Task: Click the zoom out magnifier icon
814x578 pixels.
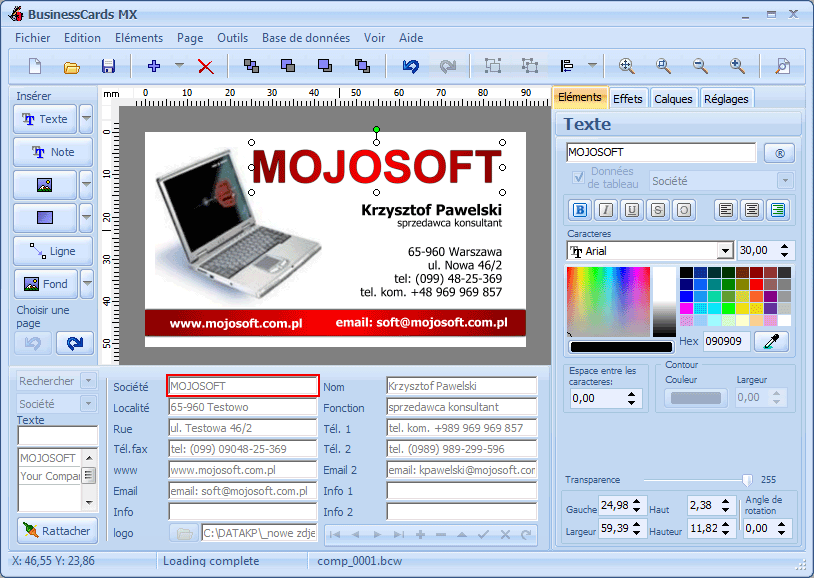Action: click(700, 66)
